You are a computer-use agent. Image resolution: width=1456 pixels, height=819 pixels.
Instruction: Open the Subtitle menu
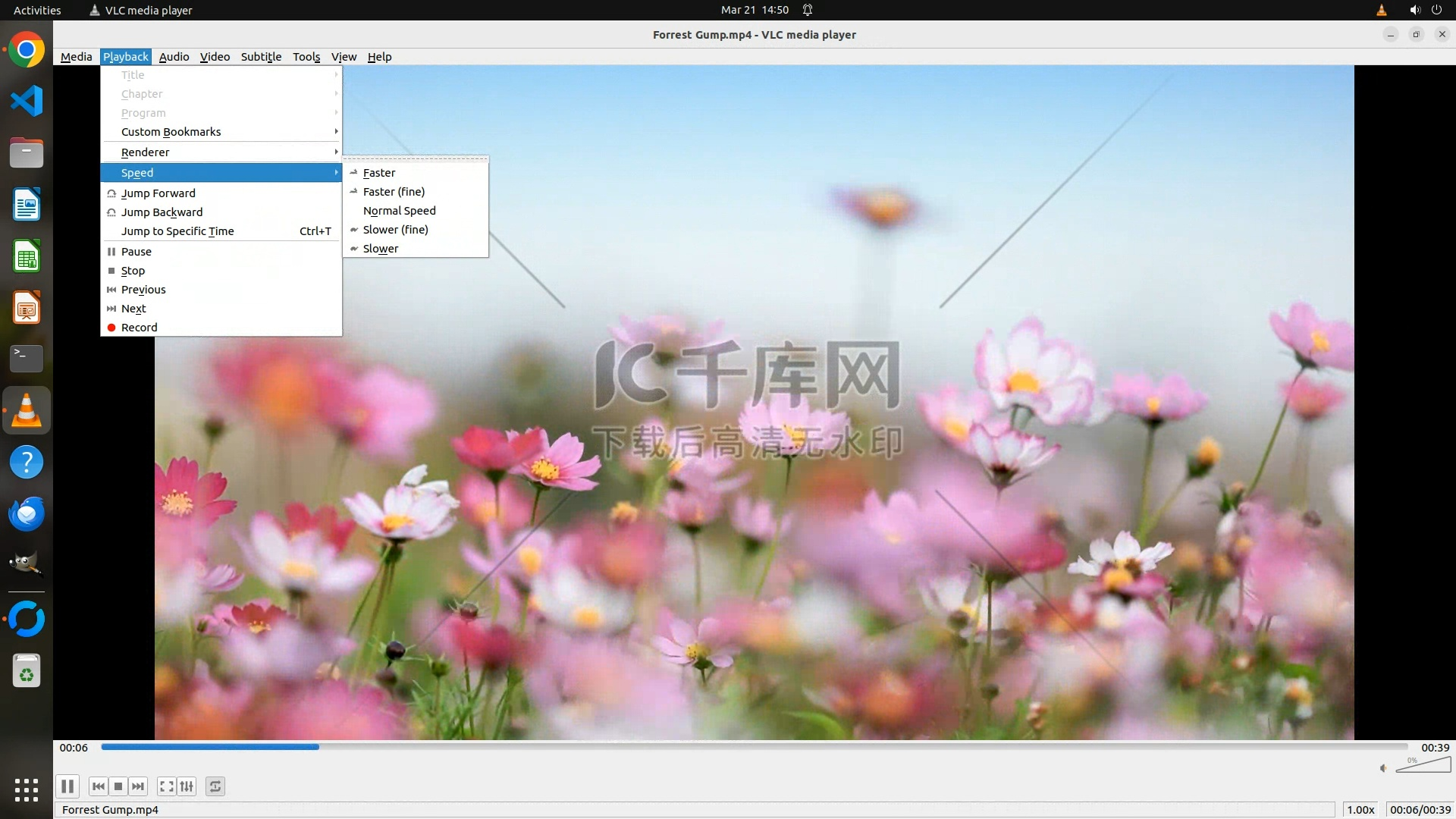pyautogui.click(x=261, y=57)
